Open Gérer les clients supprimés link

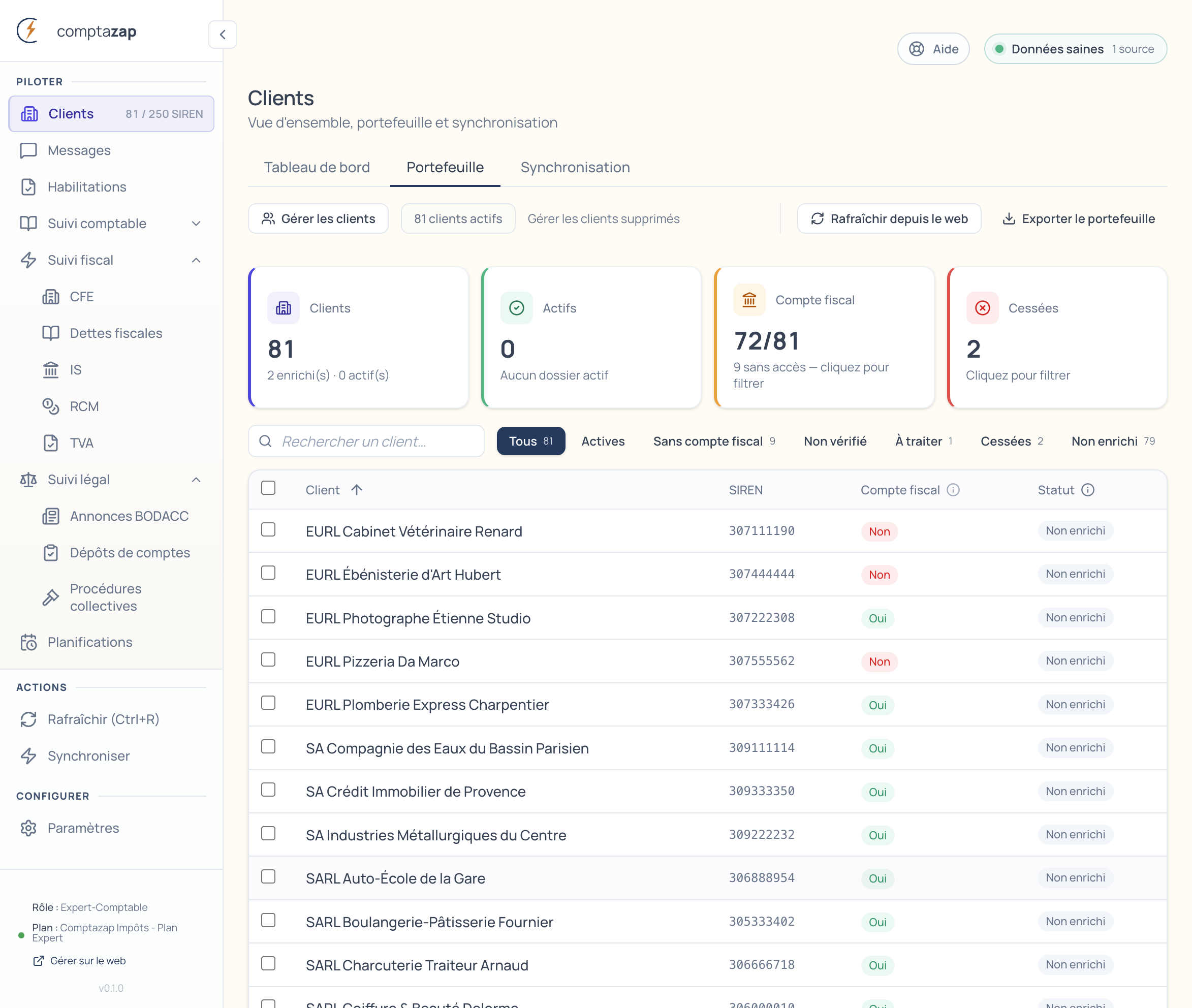[x=604, y=219]
